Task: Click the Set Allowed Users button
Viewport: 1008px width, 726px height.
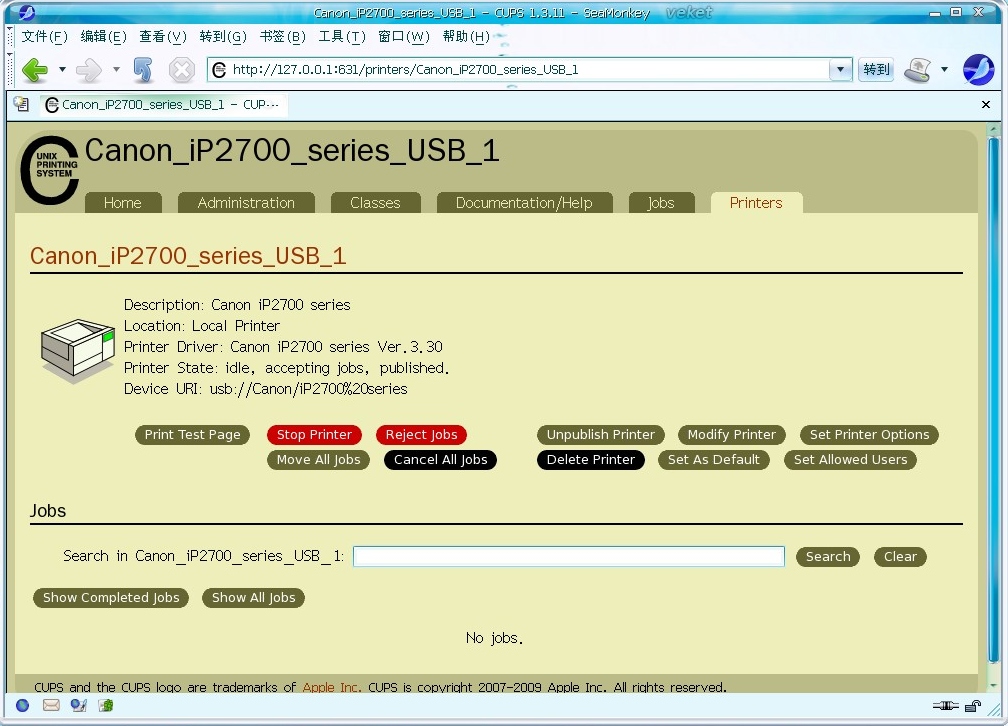Action: [x=850, y=460]
